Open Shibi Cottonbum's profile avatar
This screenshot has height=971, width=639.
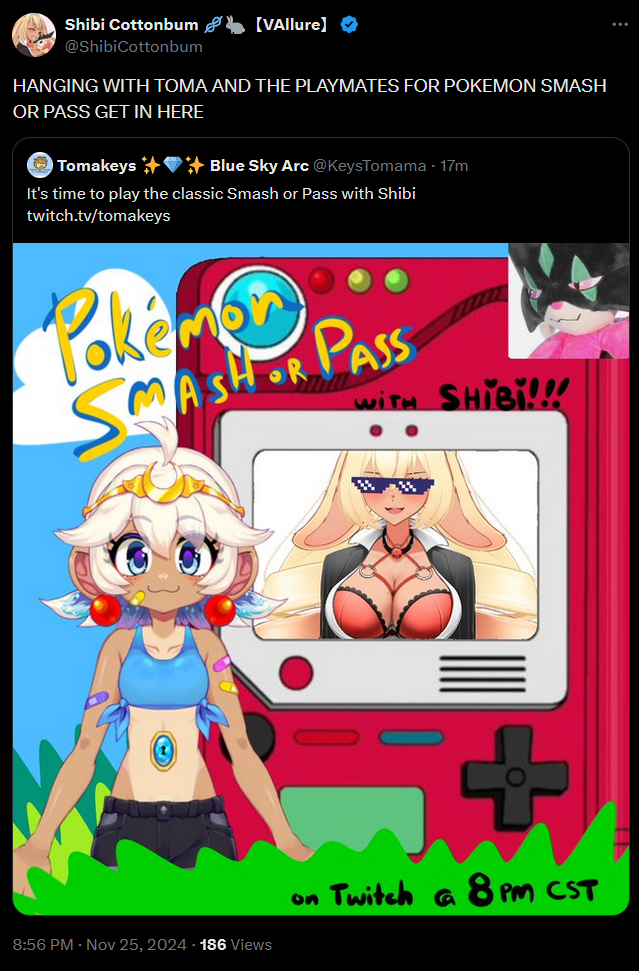[x=34, y=35]
